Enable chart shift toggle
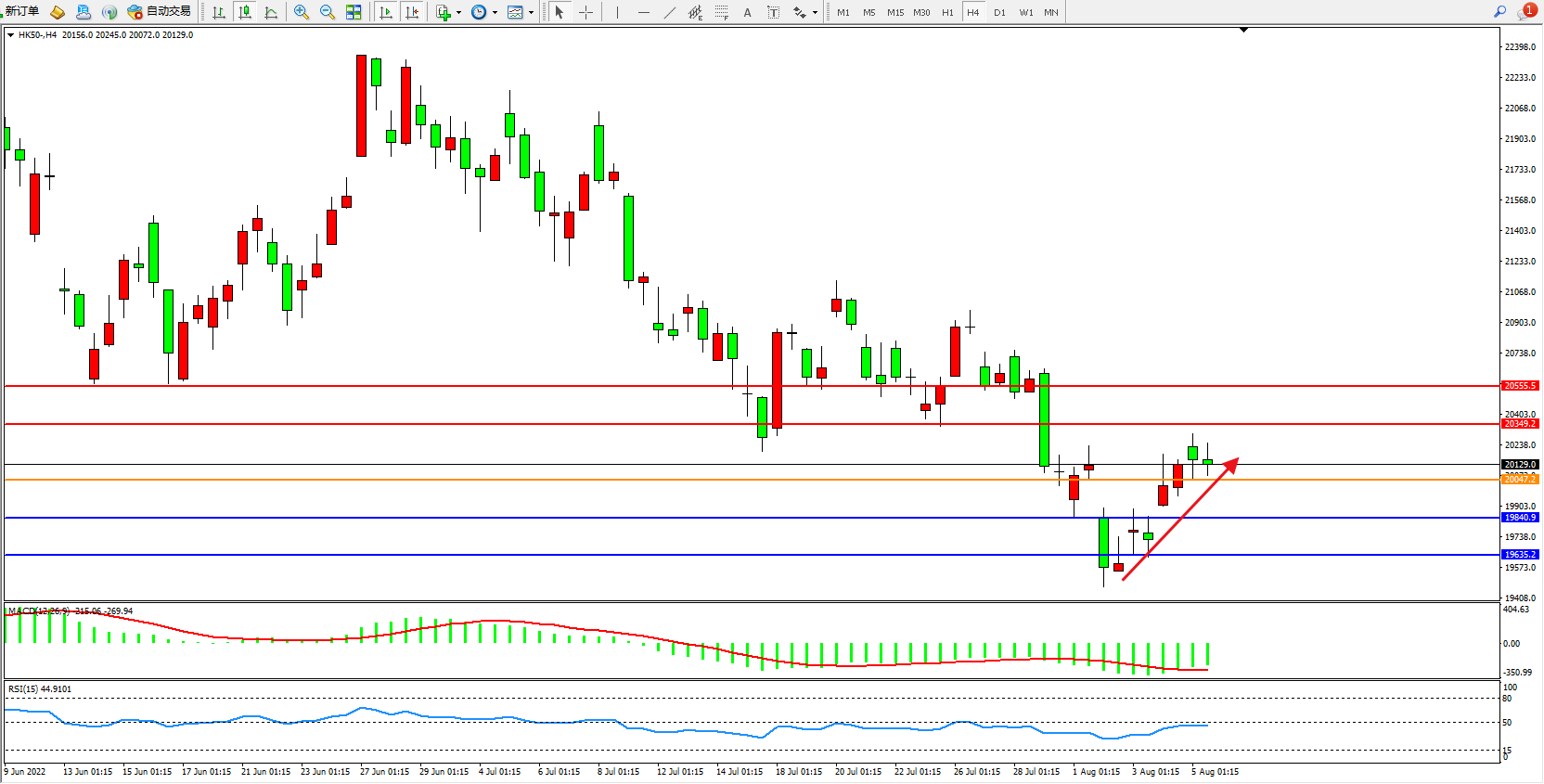 412,12
